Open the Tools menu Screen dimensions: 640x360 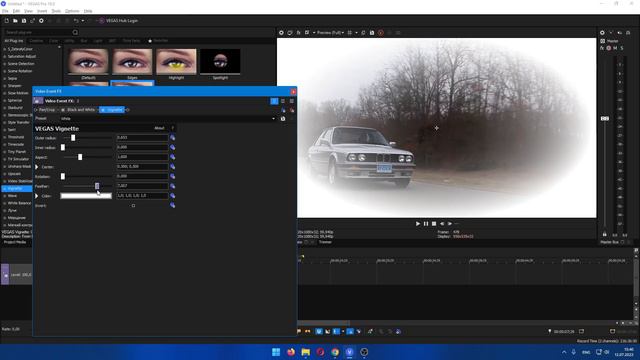click(x=56, y=11)
